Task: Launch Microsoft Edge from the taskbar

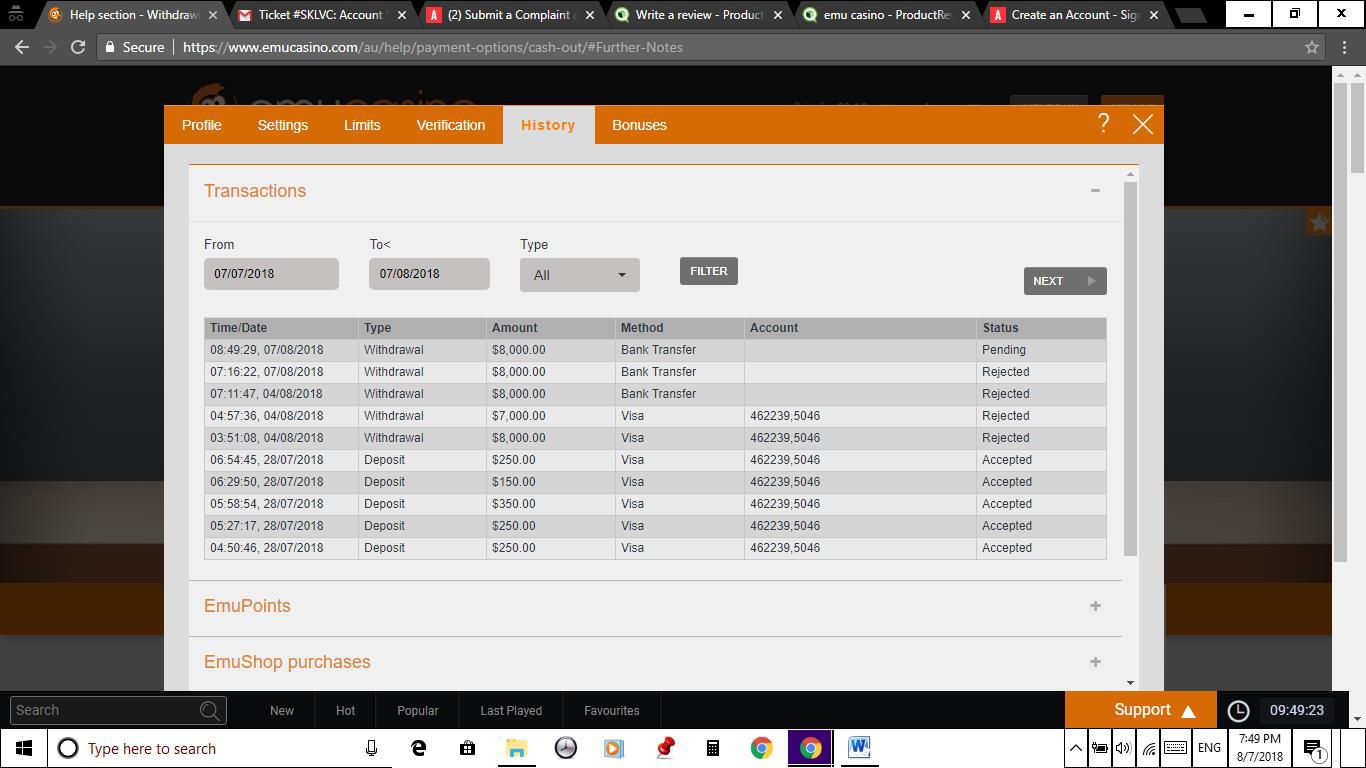Action: 419,748
